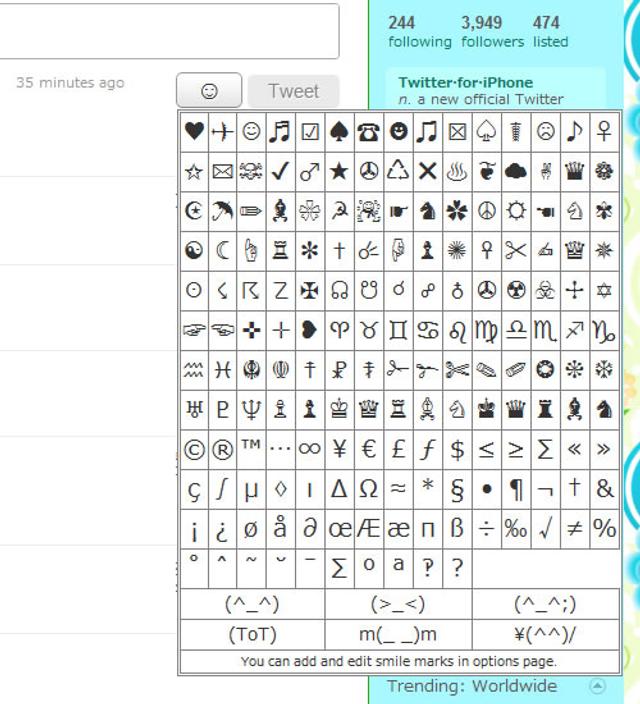Insert the Pisces zodiac symbol
640x704 pixels.
pos(223,370)
